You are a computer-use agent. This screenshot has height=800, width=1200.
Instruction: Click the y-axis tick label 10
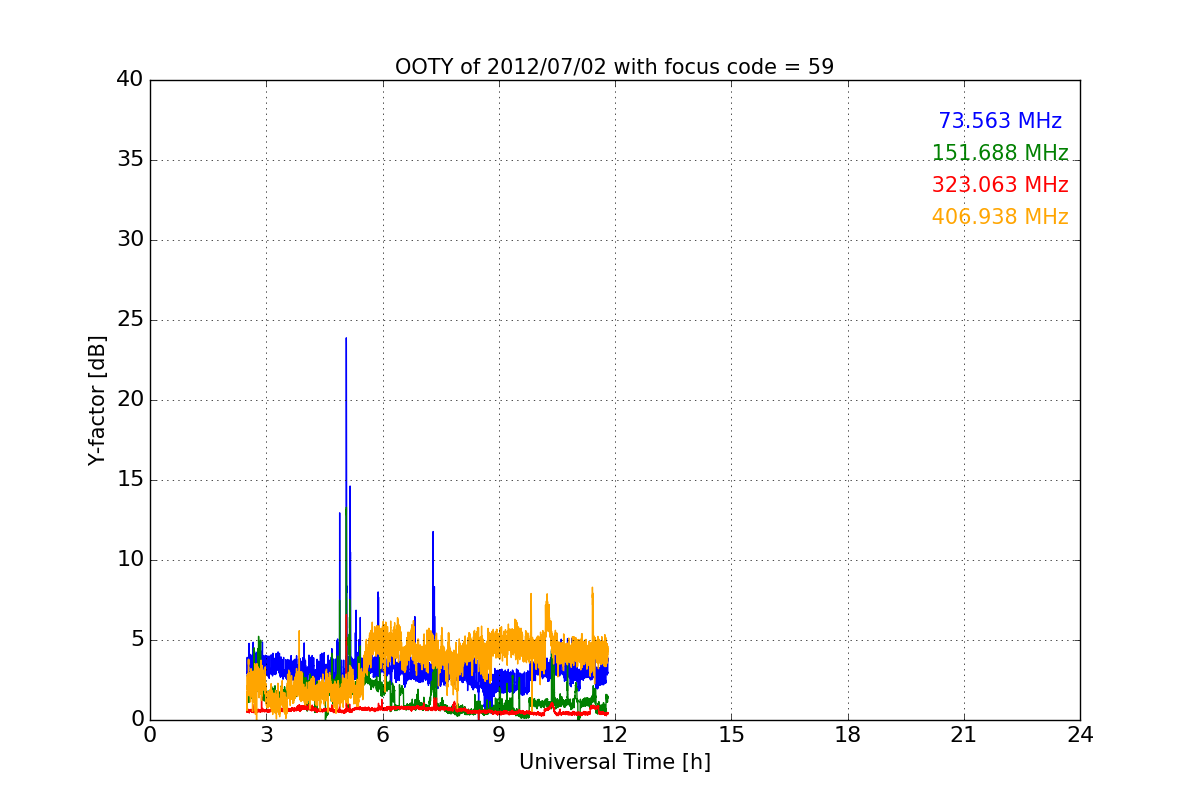(130, 560)
